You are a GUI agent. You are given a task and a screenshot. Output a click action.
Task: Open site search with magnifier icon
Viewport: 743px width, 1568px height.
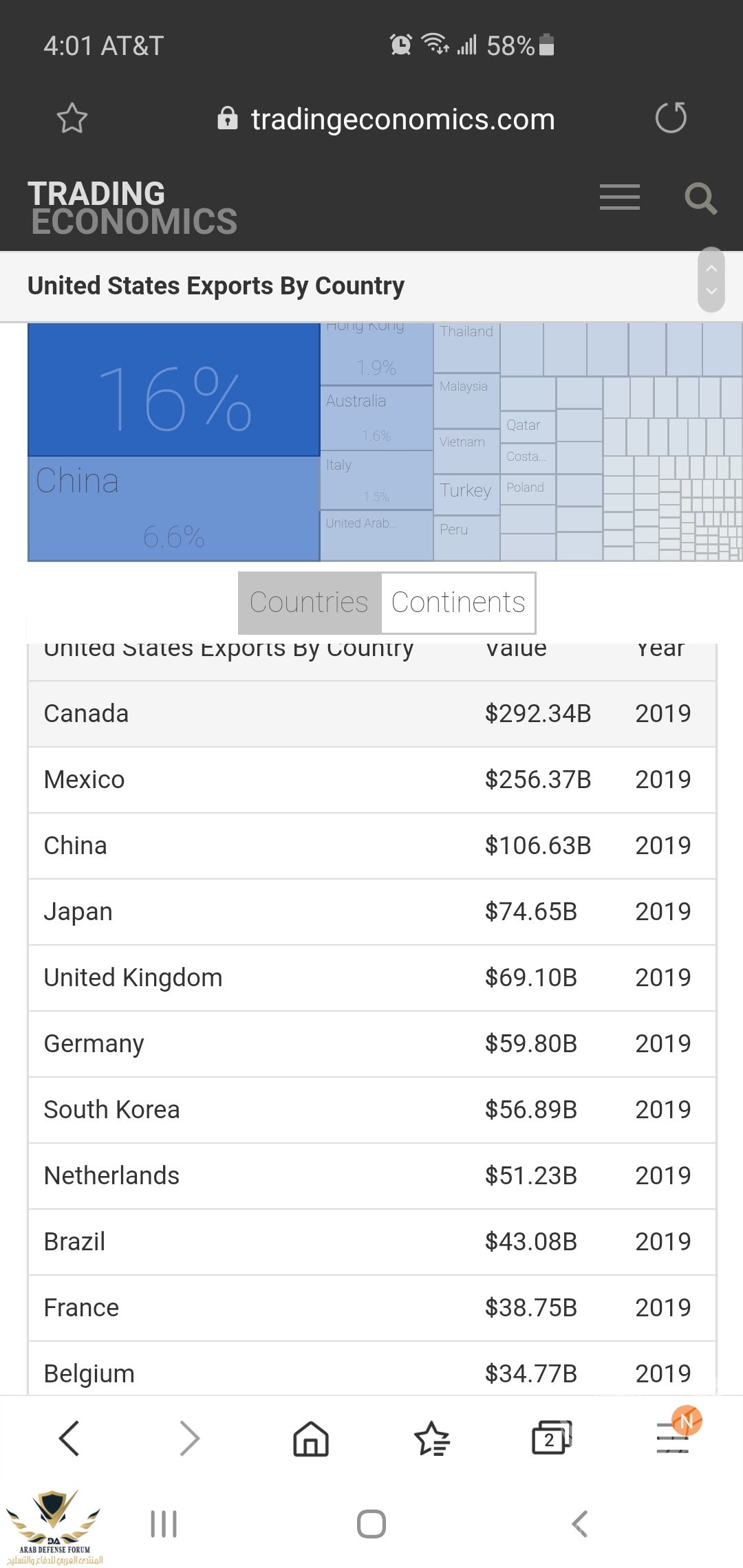click(700, 199)
